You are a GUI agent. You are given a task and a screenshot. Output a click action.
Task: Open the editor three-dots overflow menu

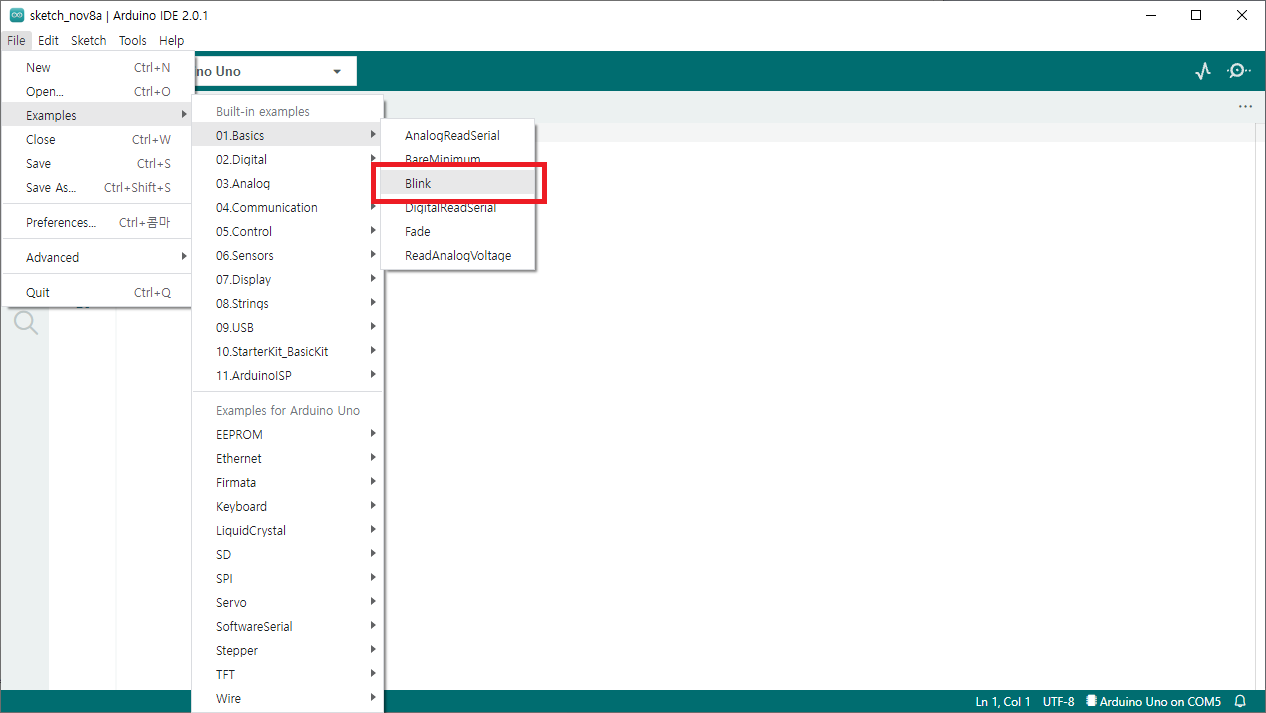1245,106
